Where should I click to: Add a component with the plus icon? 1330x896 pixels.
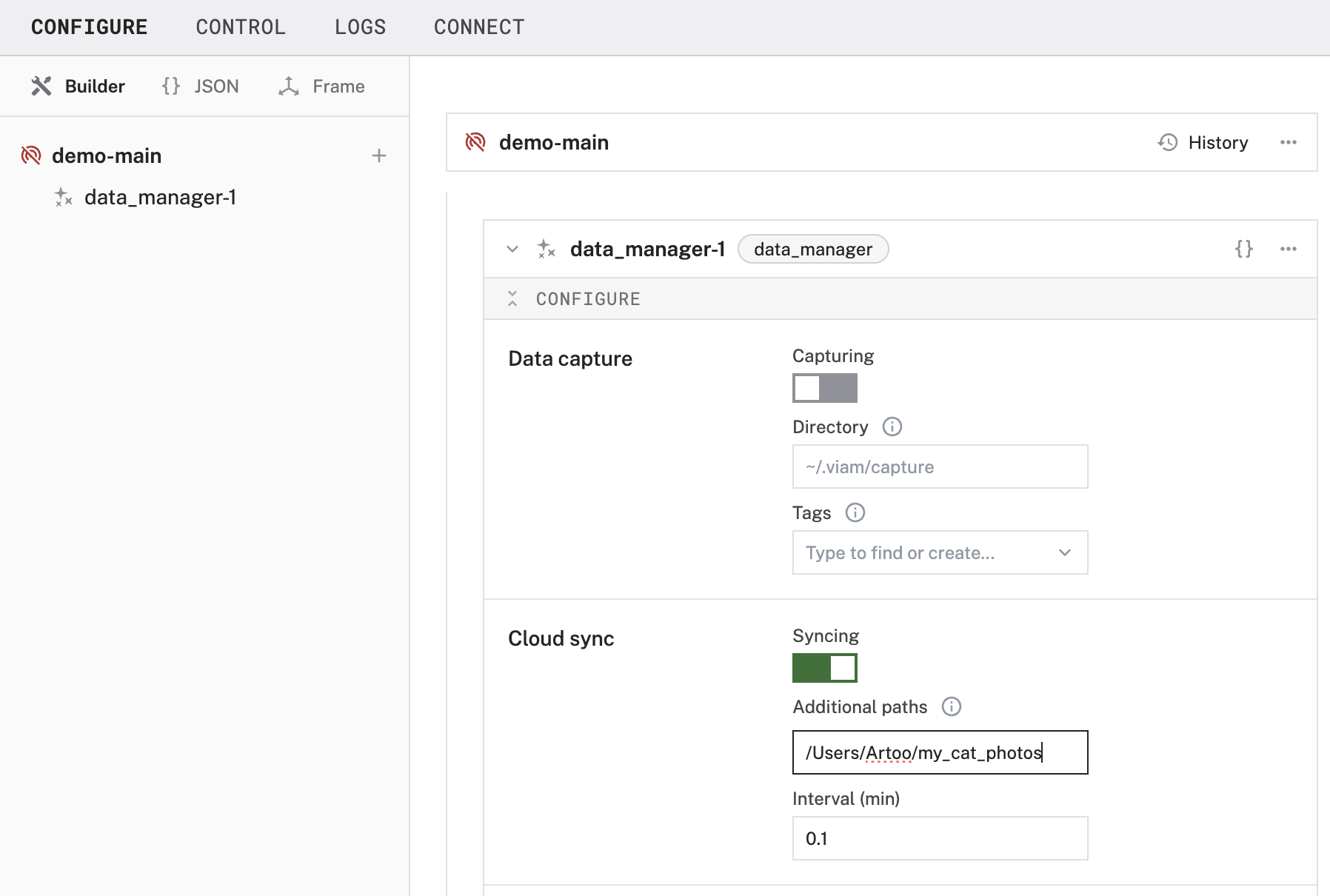(x=379, y=156)
